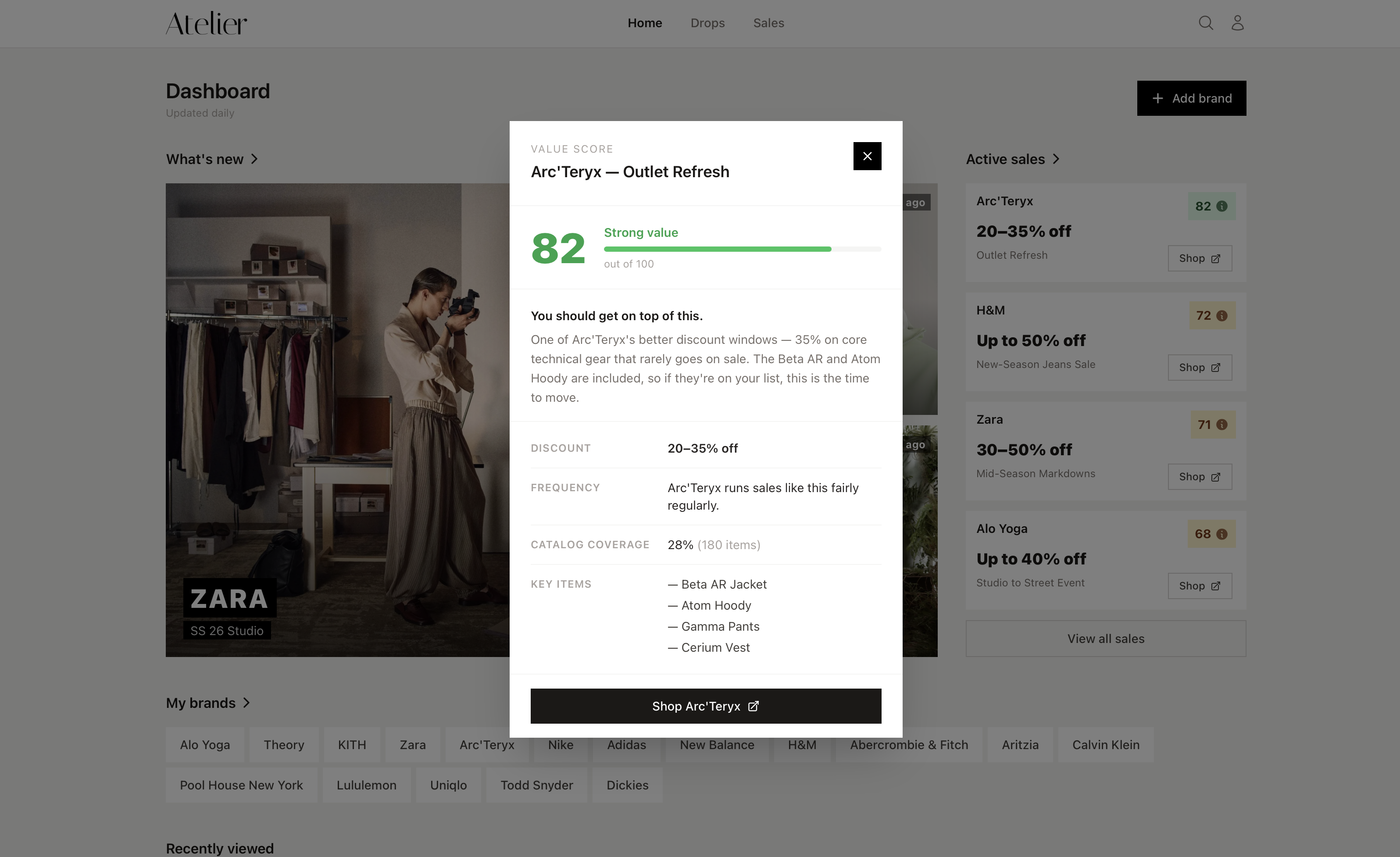
Task: Select the H&M brand chip
Action: pyautogui.click(x=802, y=746)
